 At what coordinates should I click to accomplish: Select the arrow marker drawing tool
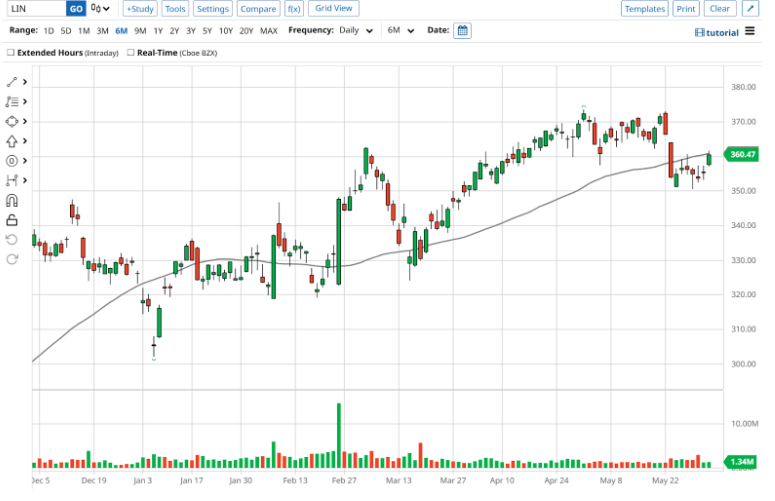point(12,141)
